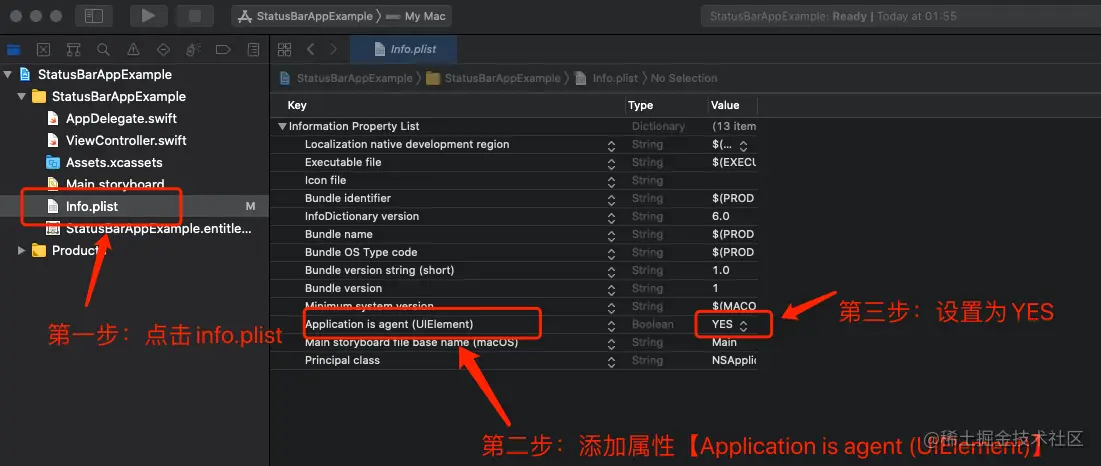Collapse the StatusBarAppExample project root

[8, 74]
